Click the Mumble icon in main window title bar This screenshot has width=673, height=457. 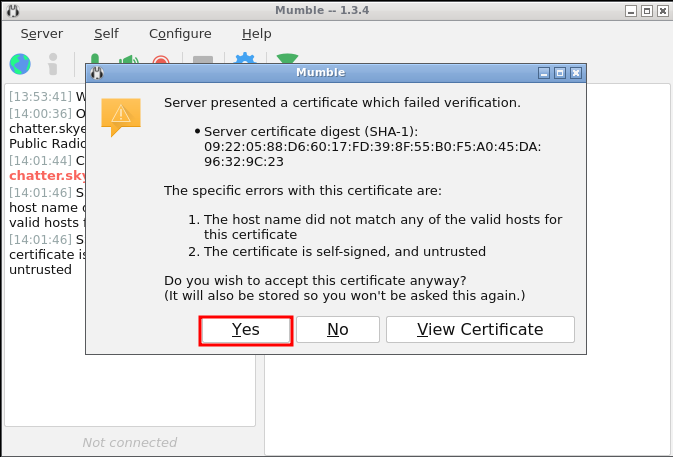11,9
